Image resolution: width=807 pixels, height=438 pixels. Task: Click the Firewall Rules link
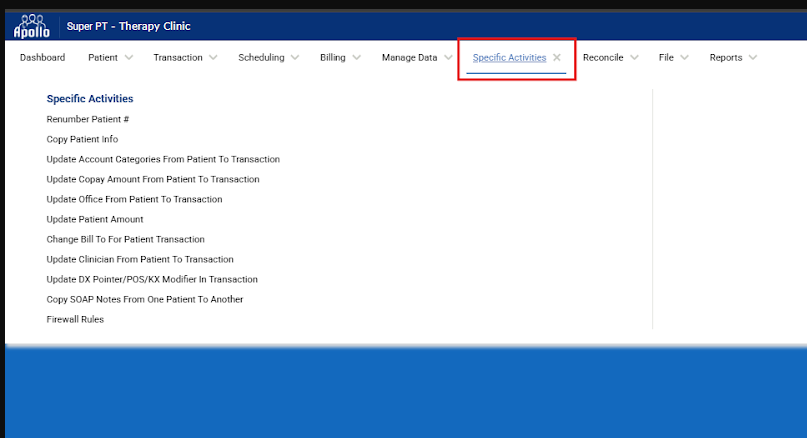point(75,320)
